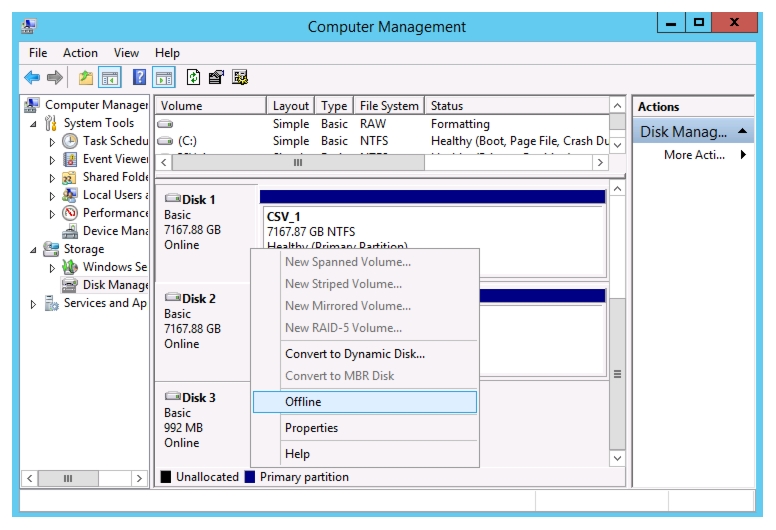
Task: Expand the Task Scheduler tree node
Action: pyautogui.click(x=52, y=142)
